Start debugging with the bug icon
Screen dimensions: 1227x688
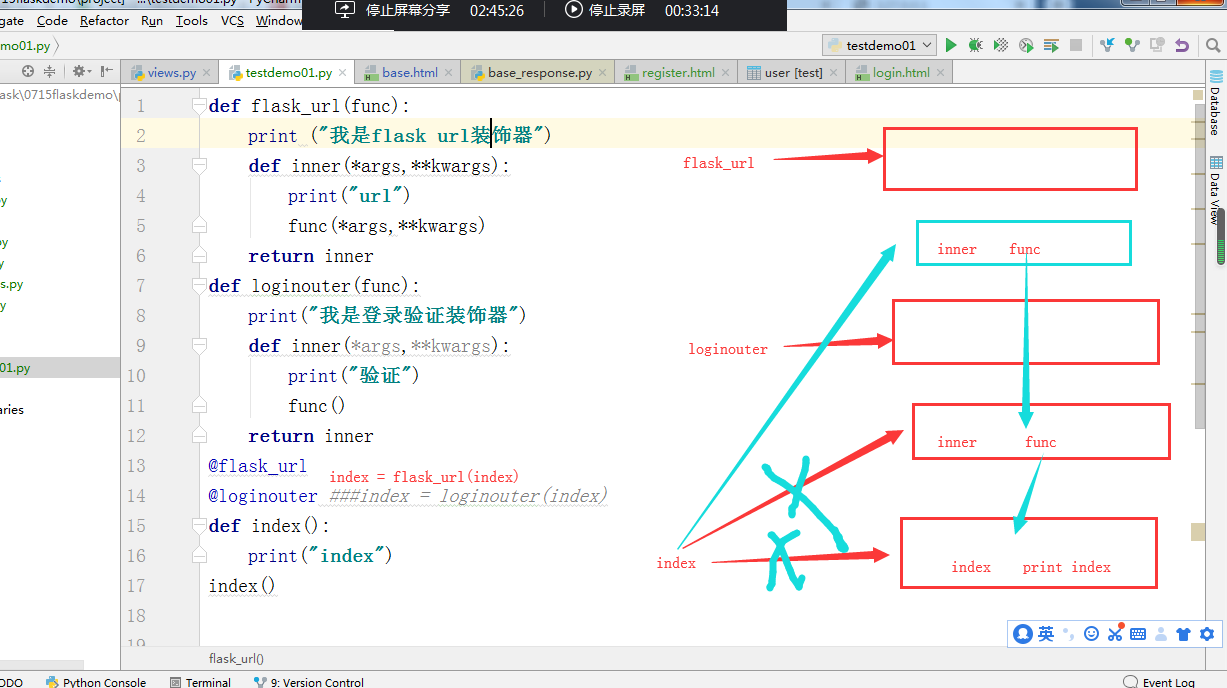pyautogui.click(x=975, y=45)
